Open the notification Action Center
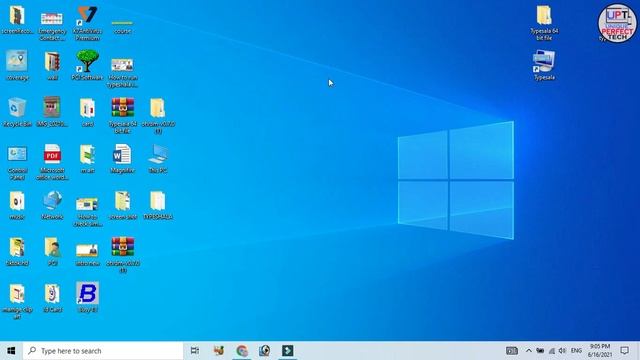 coord(624,351)
